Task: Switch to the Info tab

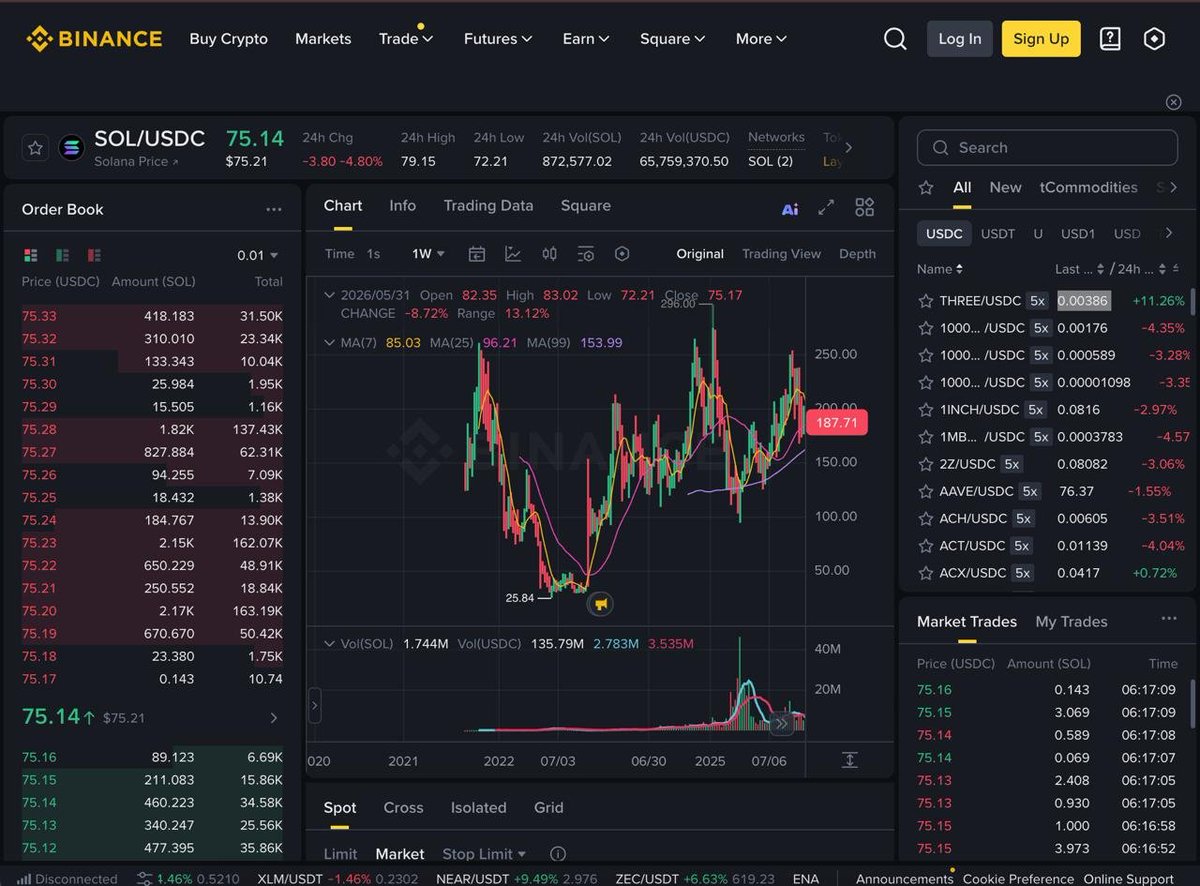Action: (x=403, y=205)
